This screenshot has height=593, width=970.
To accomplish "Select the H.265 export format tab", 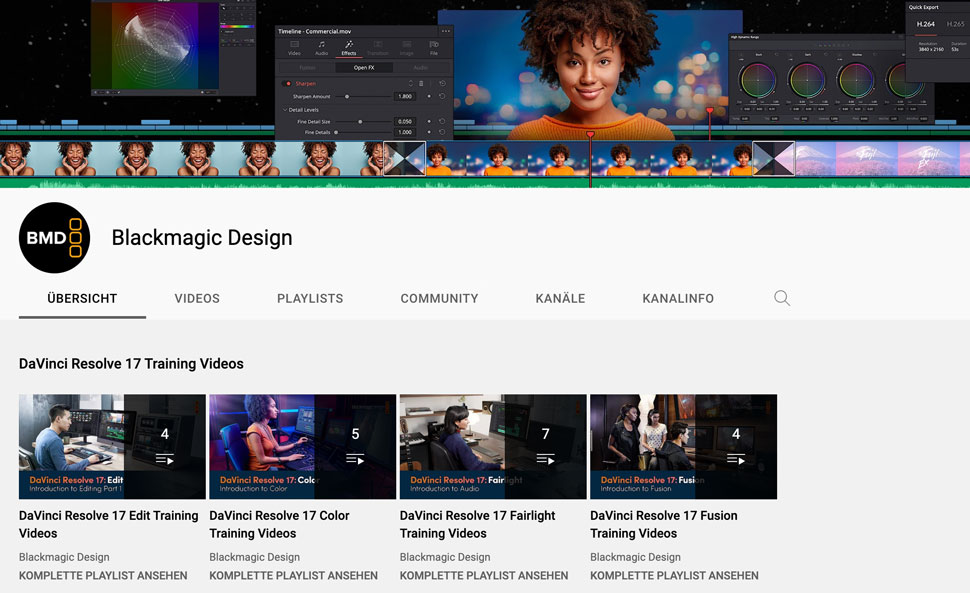I will [956, 24].
